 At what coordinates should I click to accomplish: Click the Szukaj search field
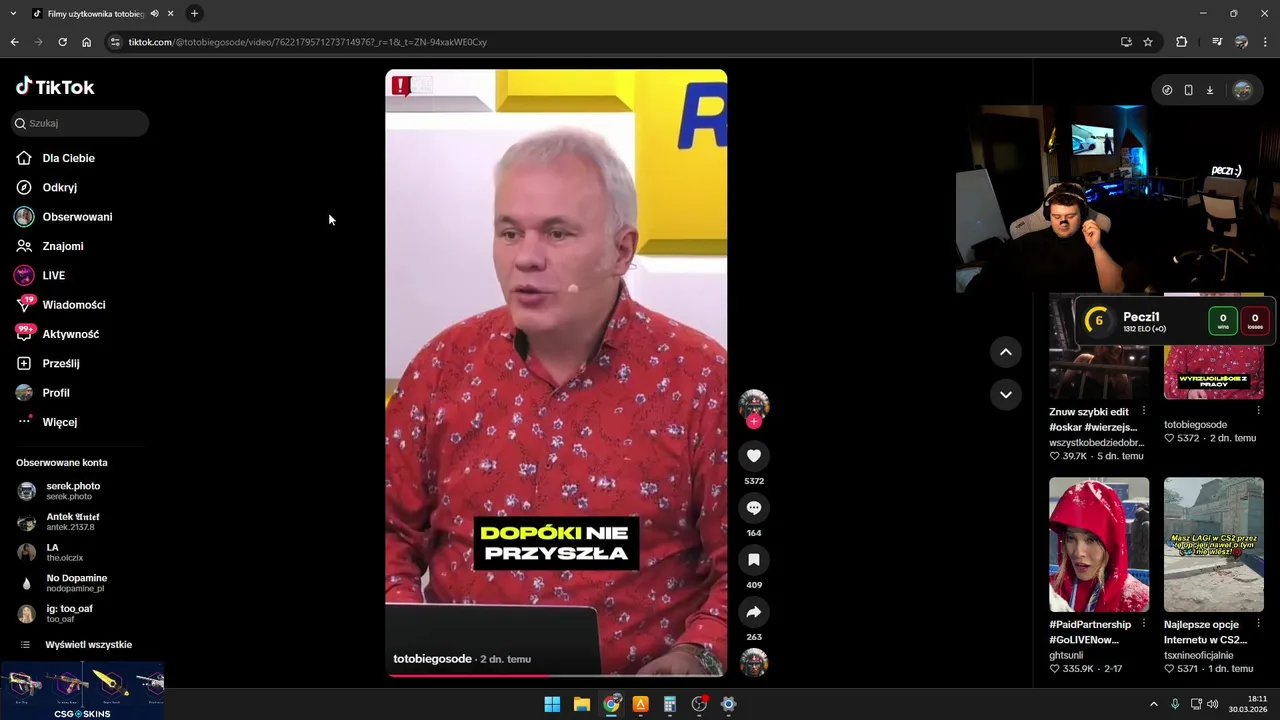coord(80,123)
